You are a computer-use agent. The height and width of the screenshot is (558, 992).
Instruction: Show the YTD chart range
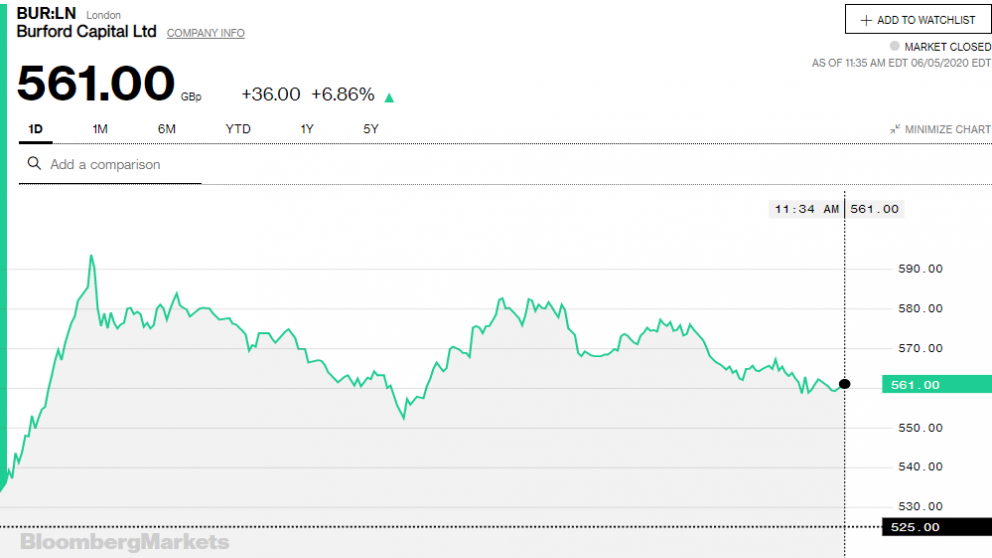238,129
